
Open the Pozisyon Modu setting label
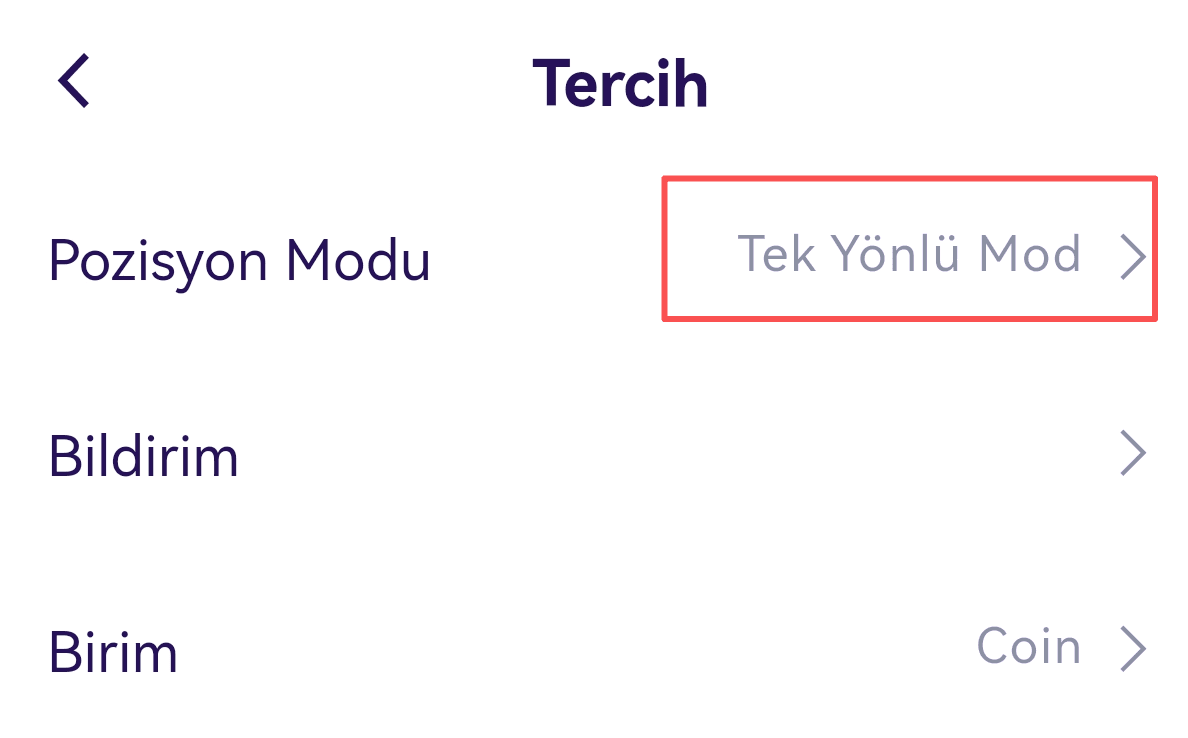point(239,260)
